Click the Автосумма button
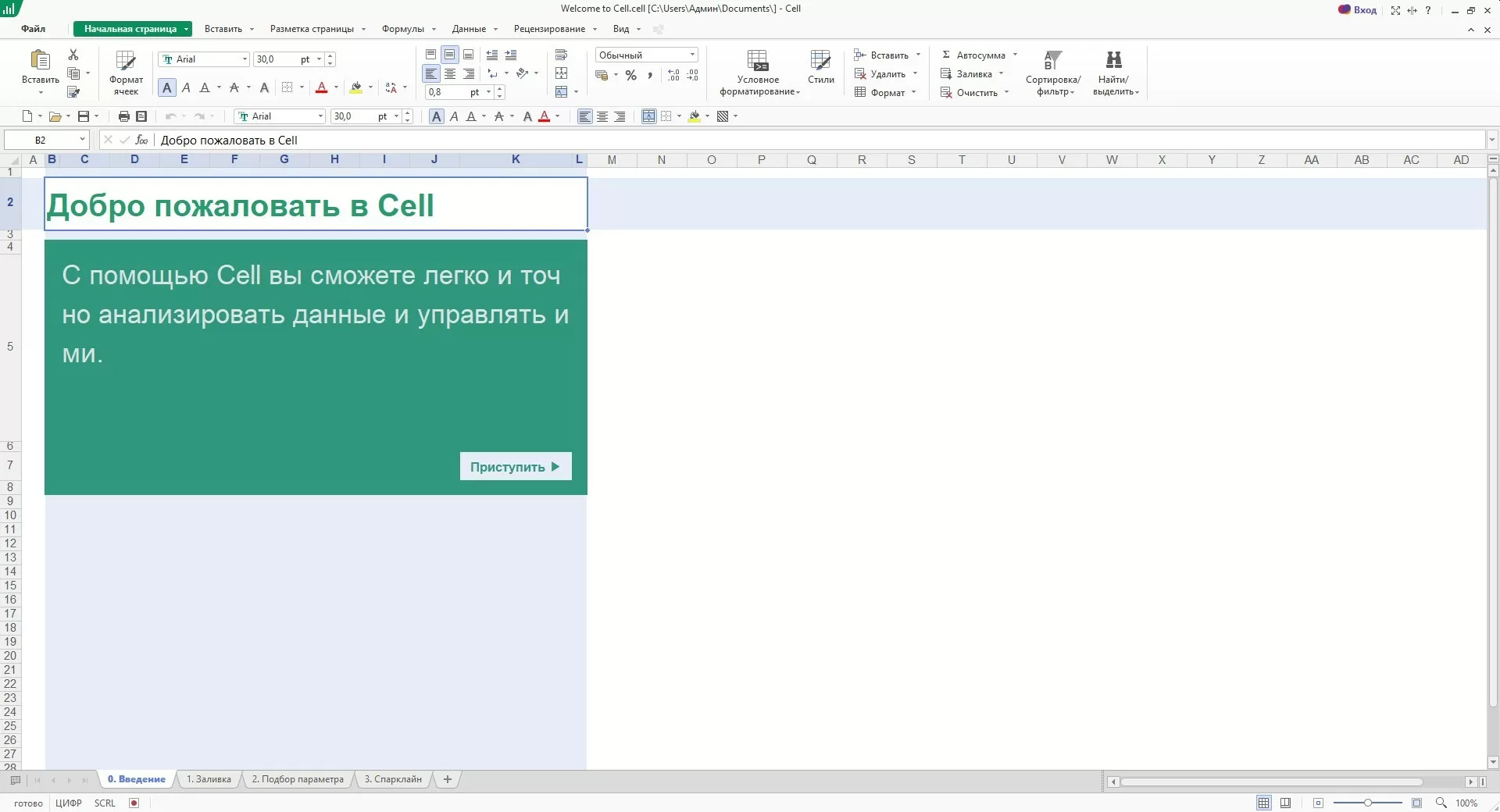Image resolution: width=1500 pixels, height=812 pixels. click(x=980, y=55)
